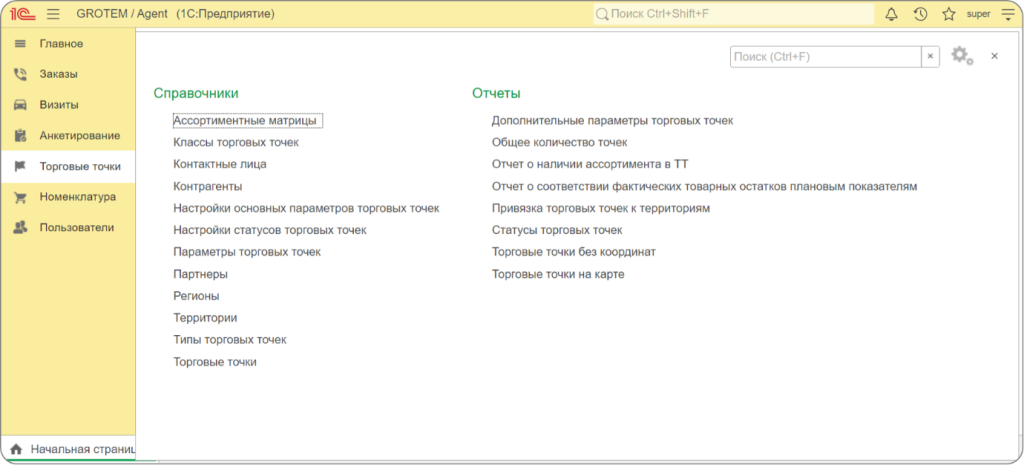Open Торговые точки на карте report

click(x=558, y=274)
